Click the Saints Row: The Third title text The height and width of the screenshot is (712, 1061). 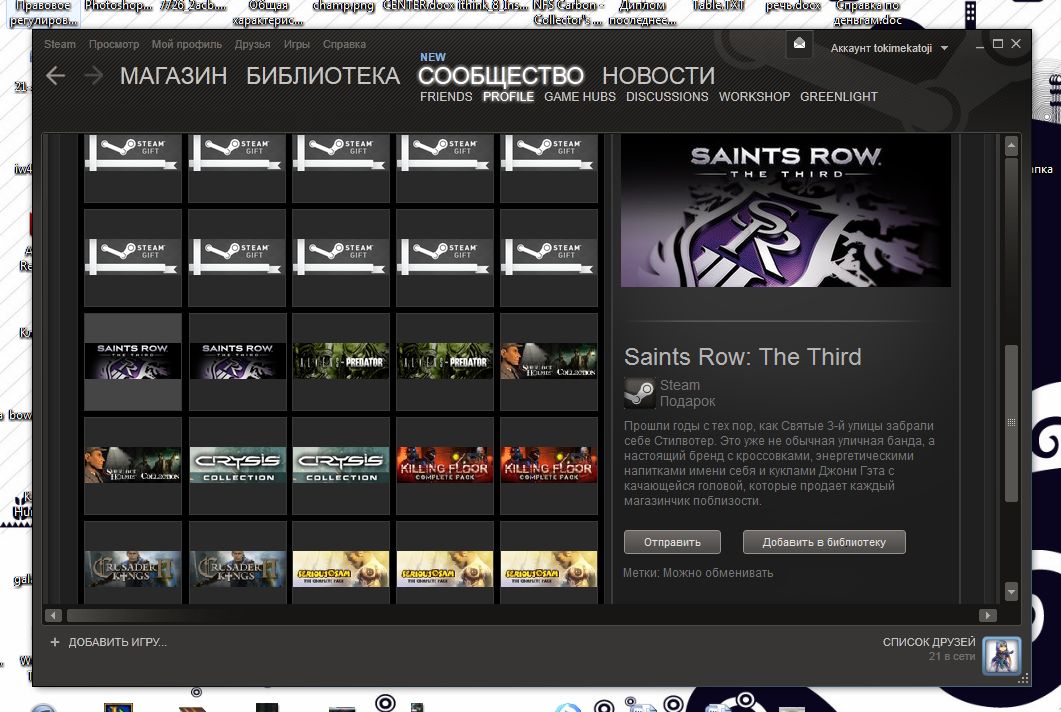click(742, 357)
